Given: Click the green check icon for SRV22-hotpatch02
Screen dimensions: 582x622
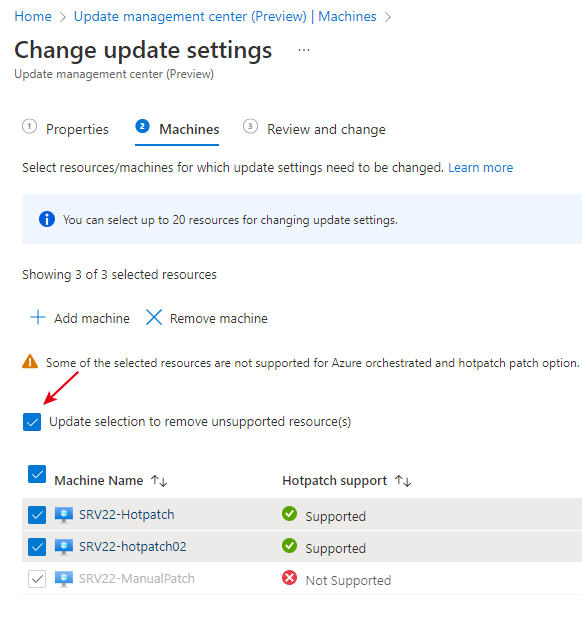Looking at the screenshot, I should point(290,545).
